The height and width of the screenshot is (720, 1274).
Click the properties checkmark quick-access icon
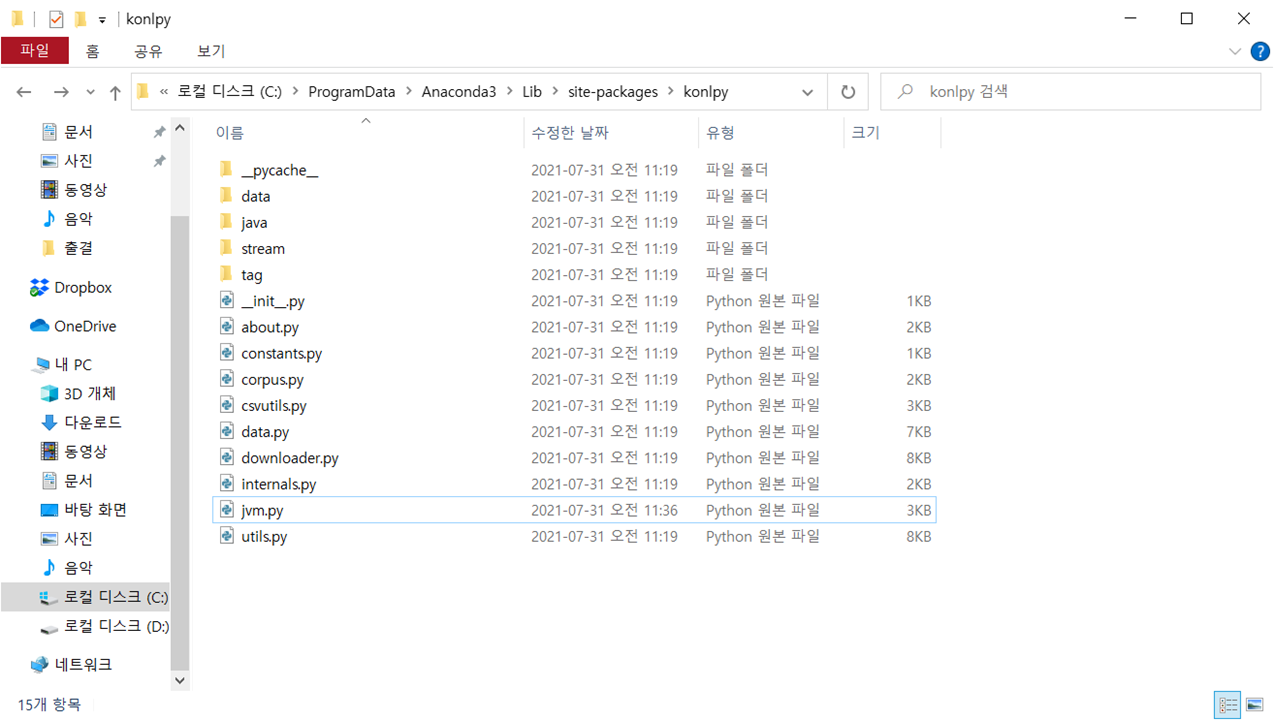(x=56, y=19)
